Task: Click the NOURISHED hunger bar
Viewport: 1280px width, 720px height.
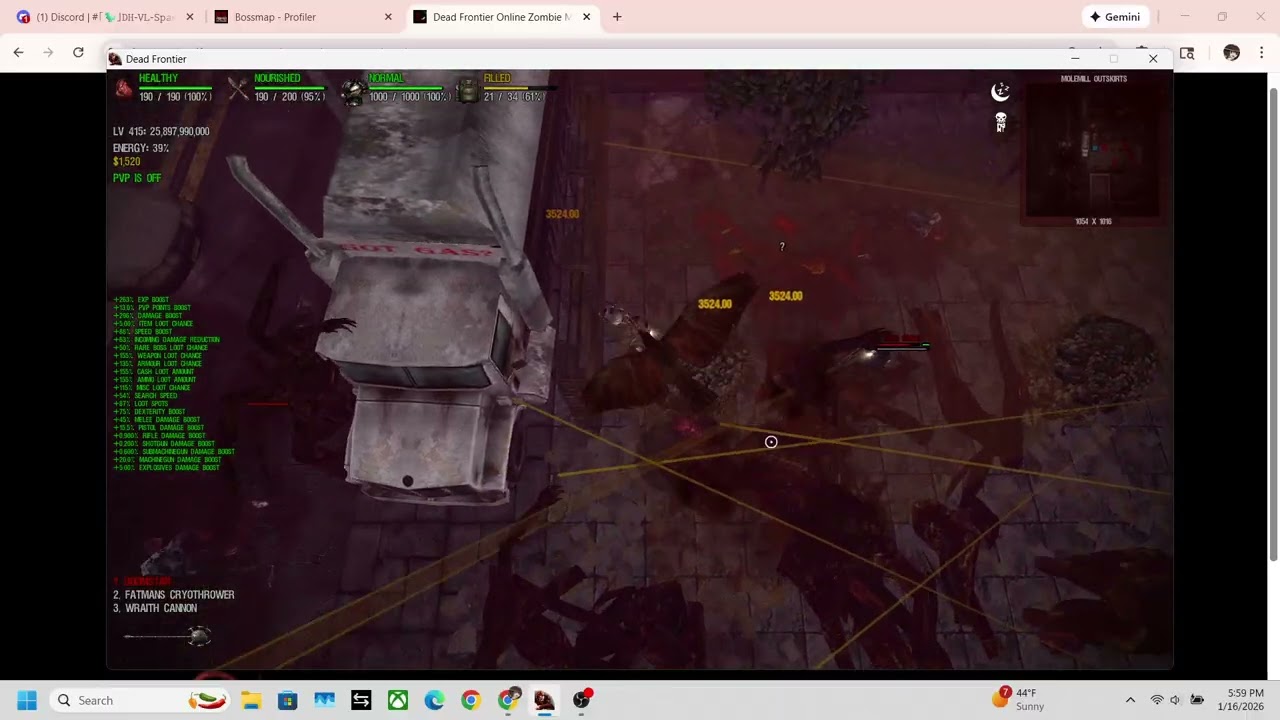Action: click(290, 88)
